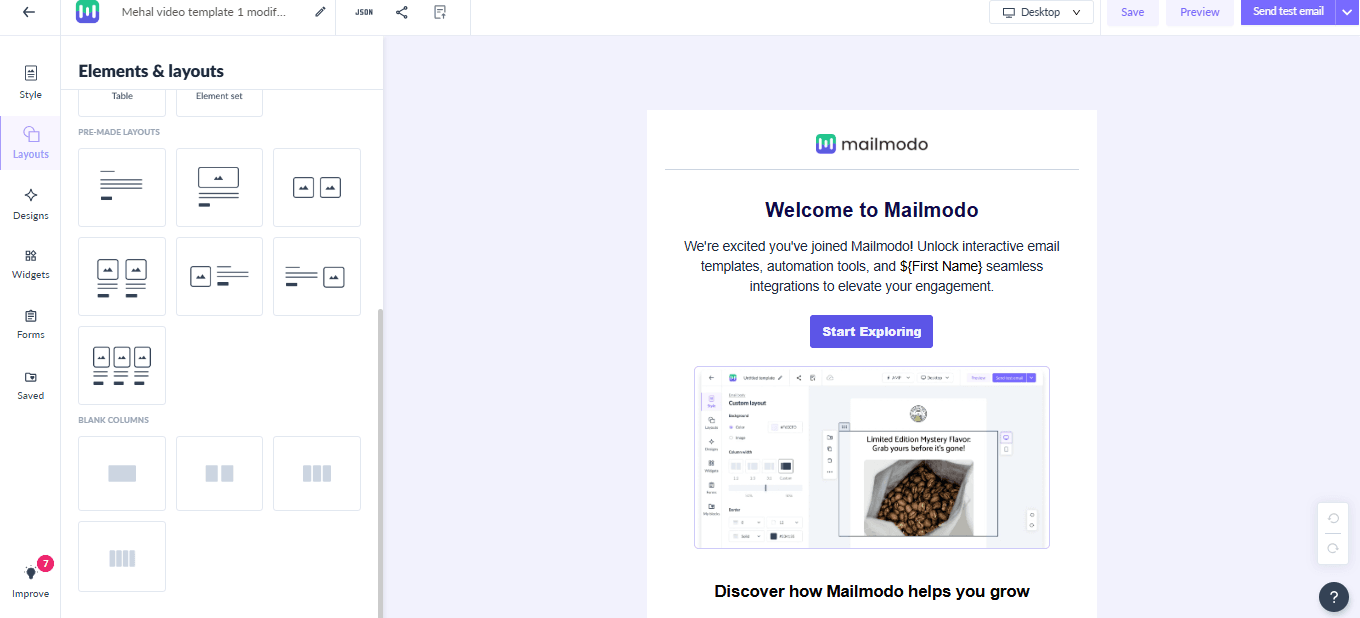Click the share icon in the top bar

[402, 12]
